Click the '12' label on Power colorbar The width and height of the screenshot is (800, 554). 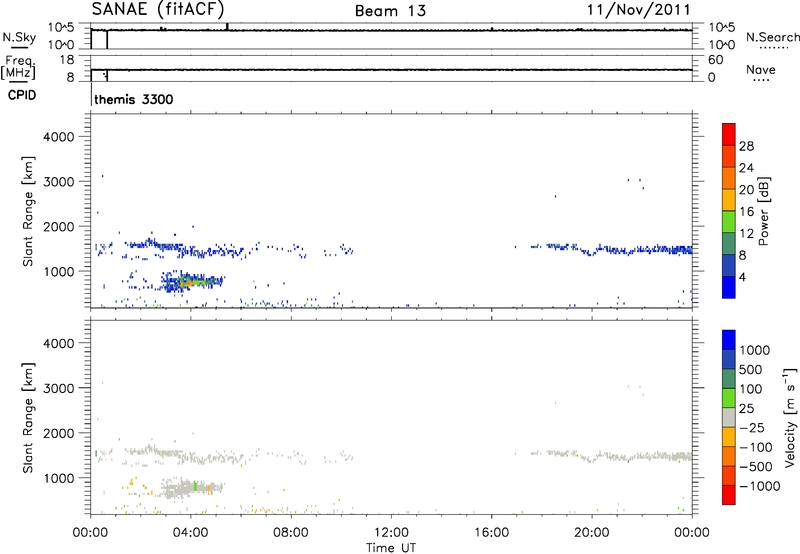click(746, 234)
